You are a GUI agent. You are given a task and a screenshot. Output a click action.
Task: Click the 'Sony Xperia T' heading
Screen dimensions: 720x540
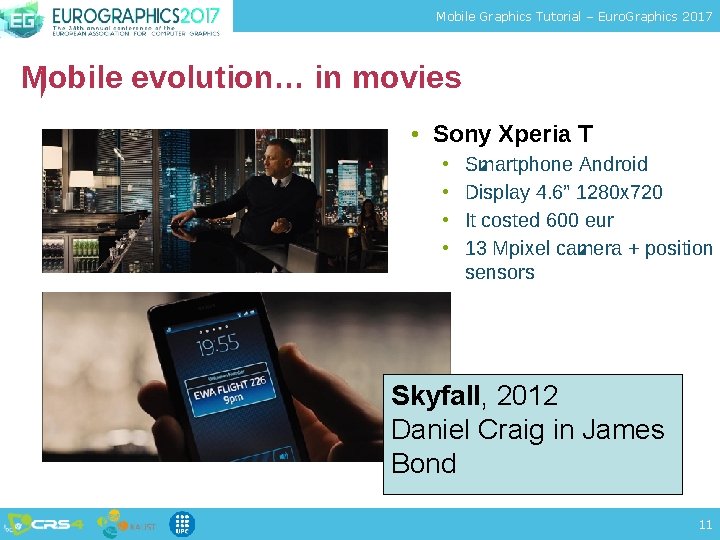513,134
